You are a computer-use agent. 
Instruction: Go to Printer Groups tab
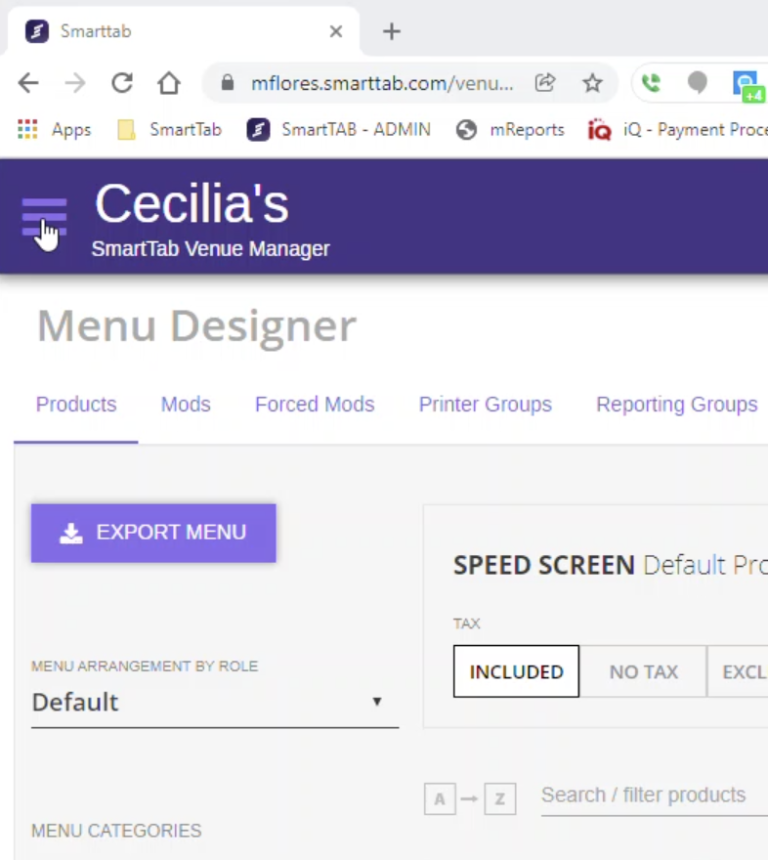pos(485,405)
